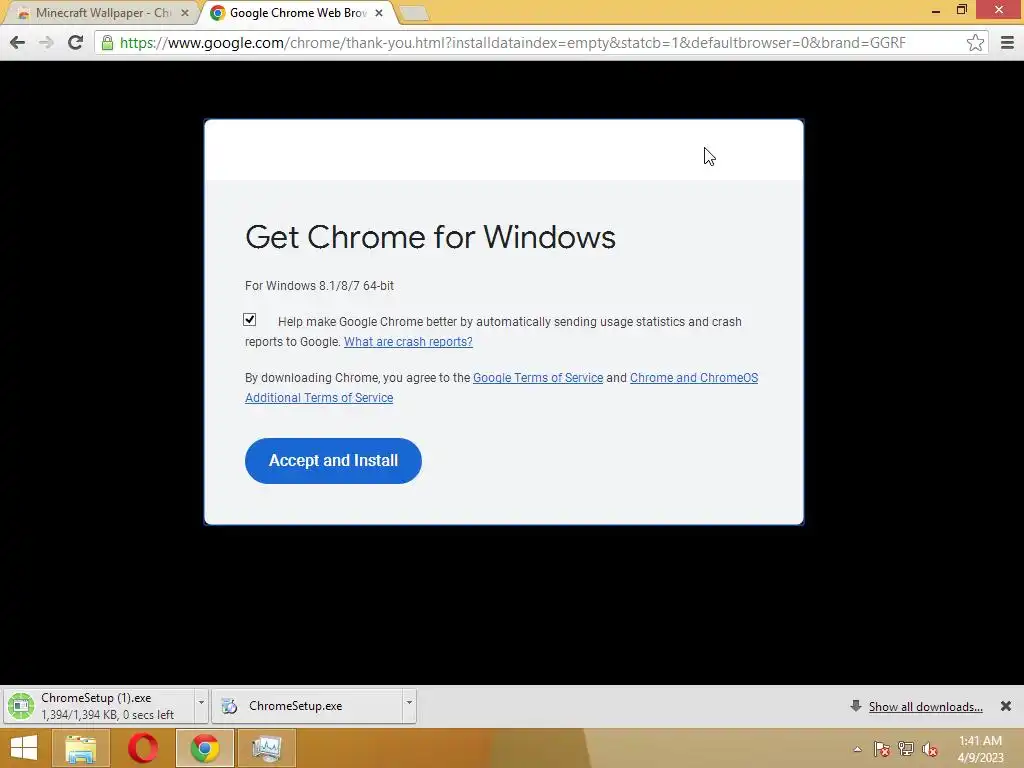Open the ChromeSetup.exe download item

tap(307, 706)
